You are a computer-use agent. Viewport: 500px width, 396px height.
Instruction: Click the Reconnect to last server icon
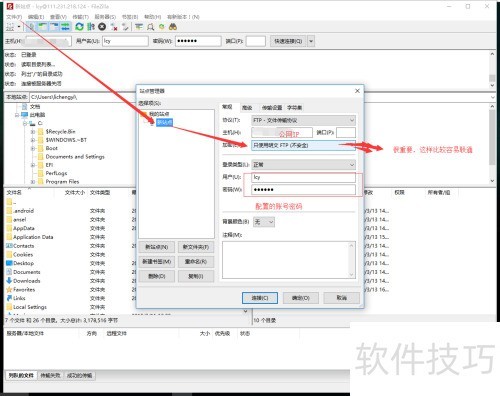click(125, 27)
